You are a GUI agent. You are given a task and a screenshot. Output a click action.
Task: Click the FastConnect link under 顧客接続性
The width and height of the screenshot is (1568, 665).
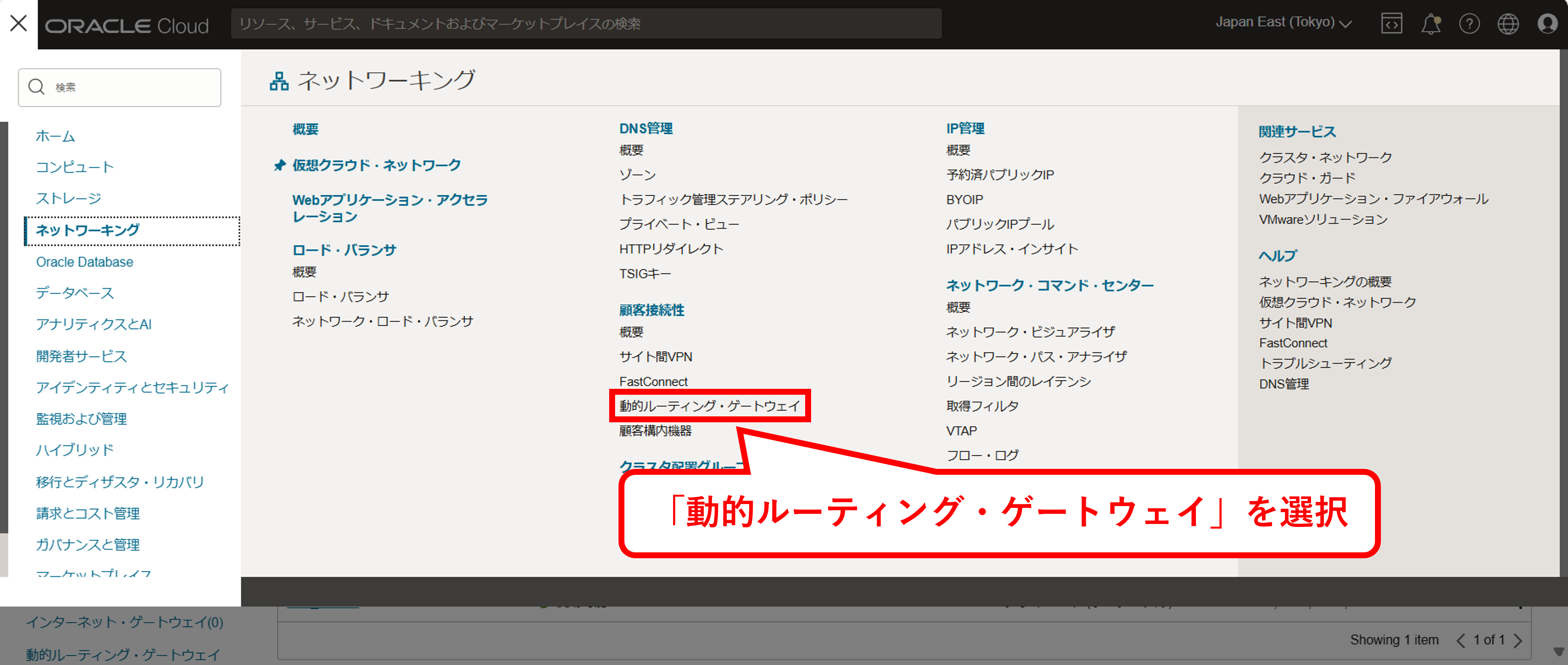click(653, 381)
